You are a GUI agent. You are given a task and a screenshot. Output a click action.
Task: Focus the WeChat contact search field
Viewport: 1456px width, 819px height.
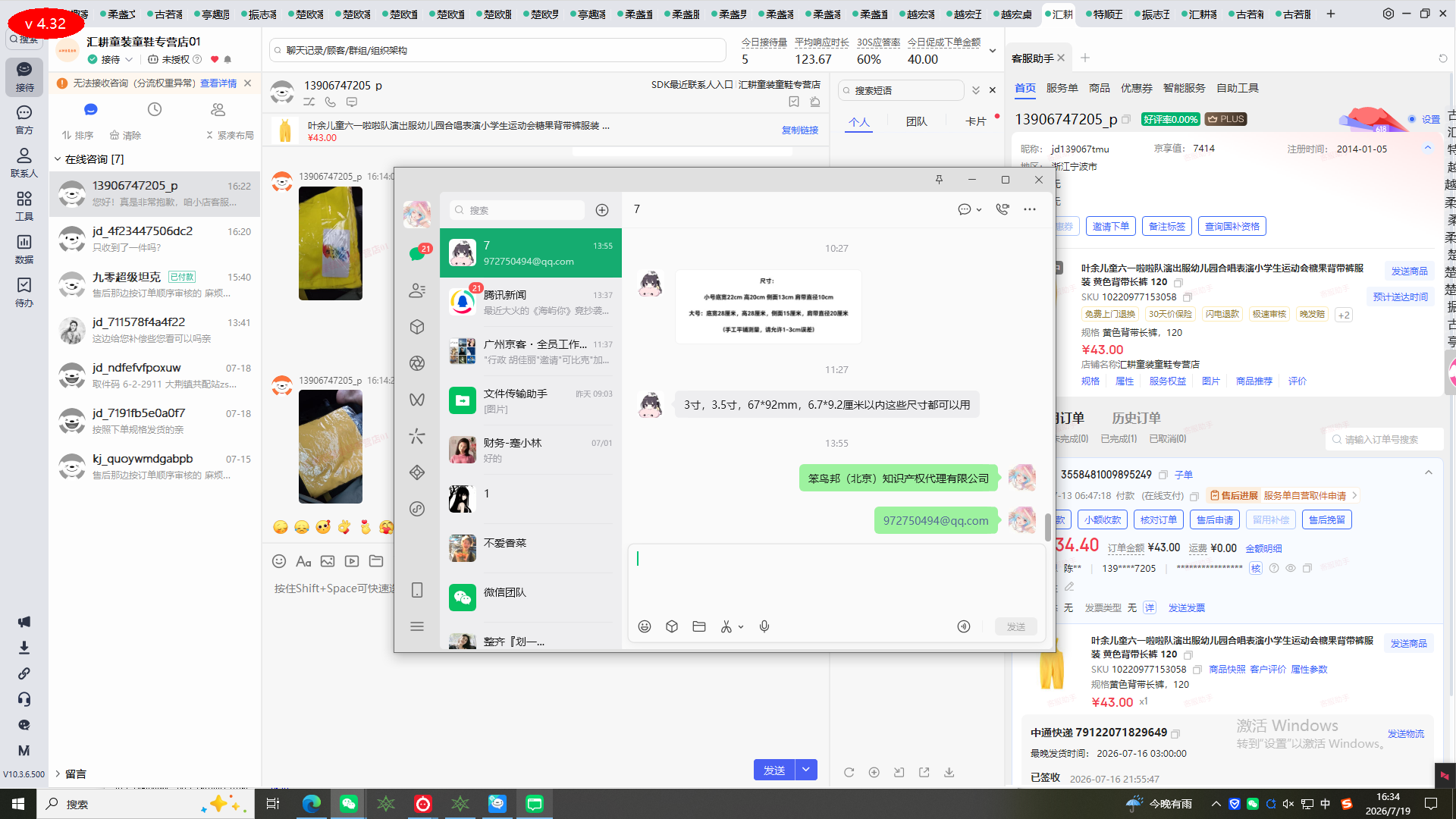[517, 210]
